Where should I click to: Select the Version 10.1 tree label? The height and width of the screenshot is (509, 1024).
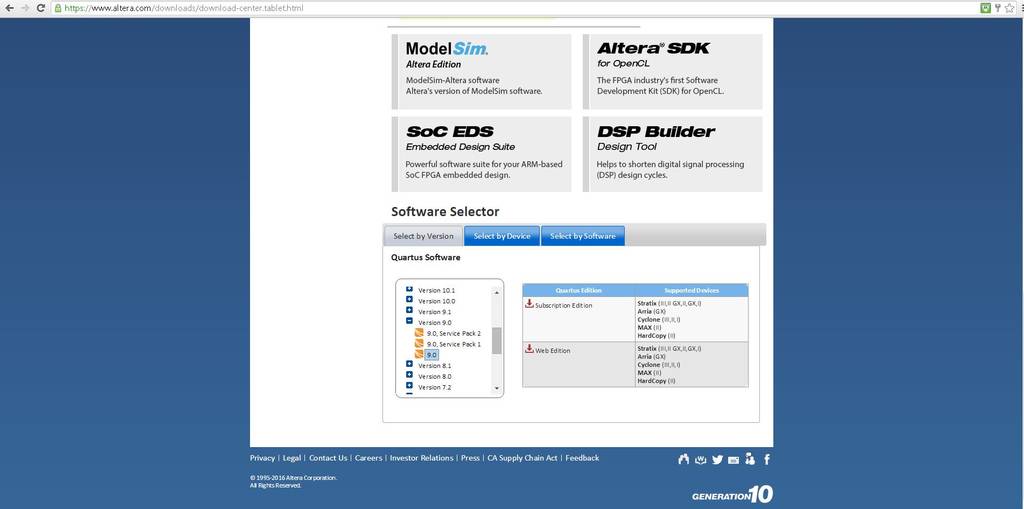click(436, 290)
